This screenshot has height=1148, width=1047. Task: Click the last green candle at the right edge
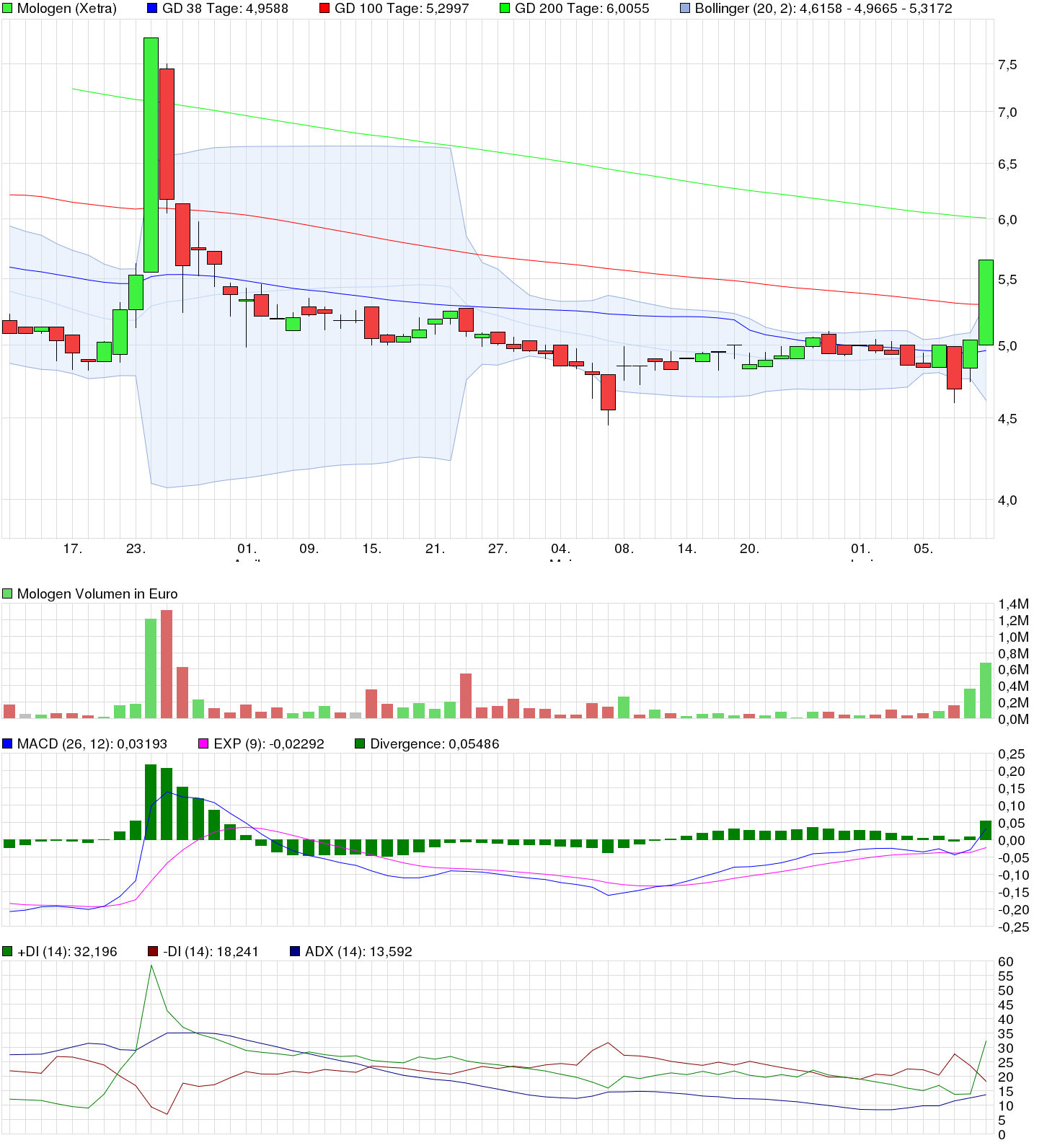986,302
